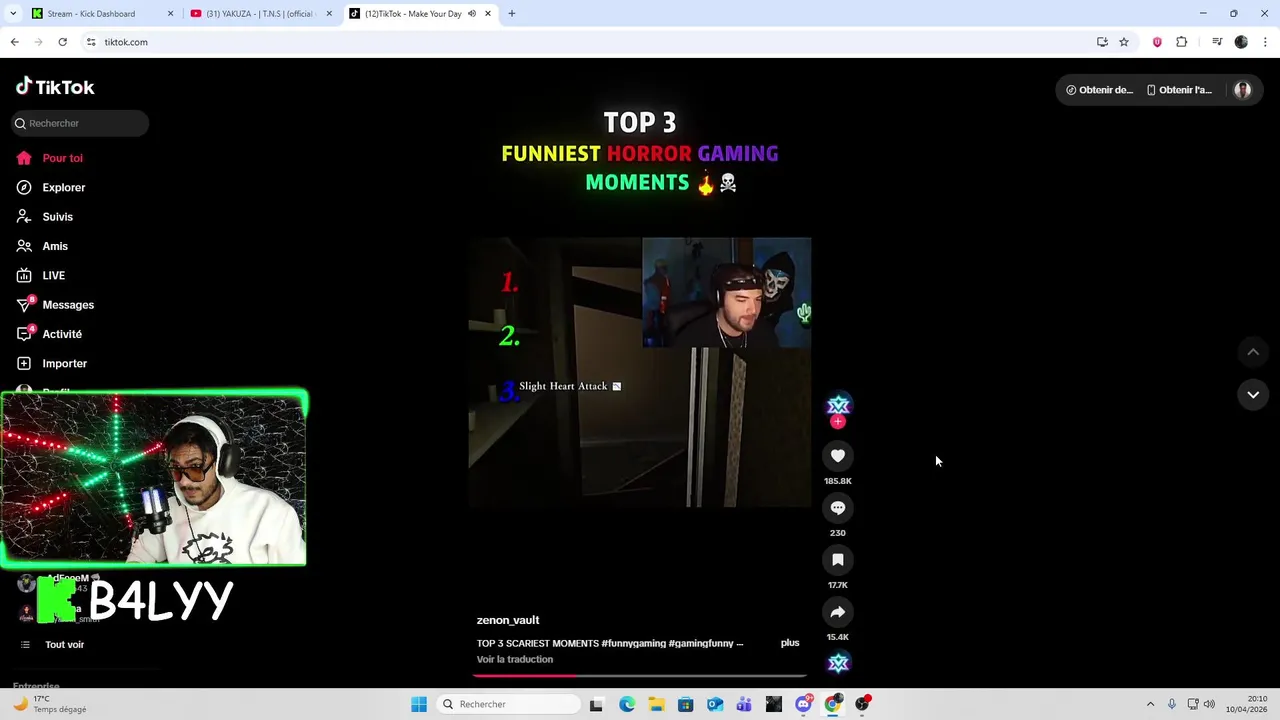Open the media control icon in toolbar
This screenshot has height=720, width=1280.
pyautogui.click(x=1217, y=42)
